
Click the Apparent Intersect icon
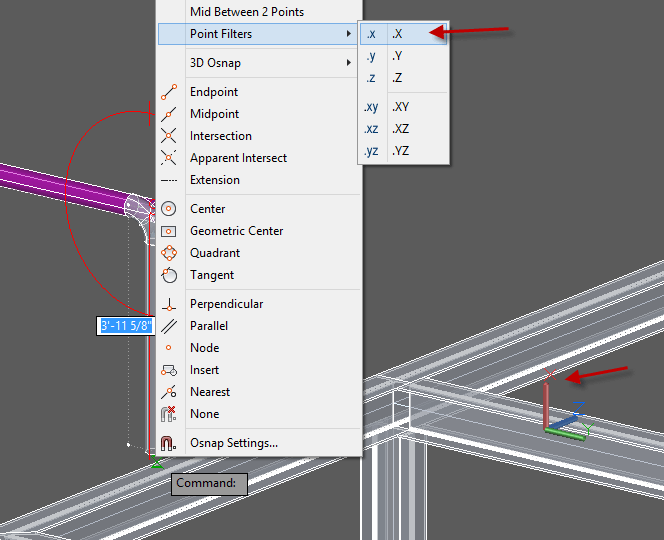170,158
